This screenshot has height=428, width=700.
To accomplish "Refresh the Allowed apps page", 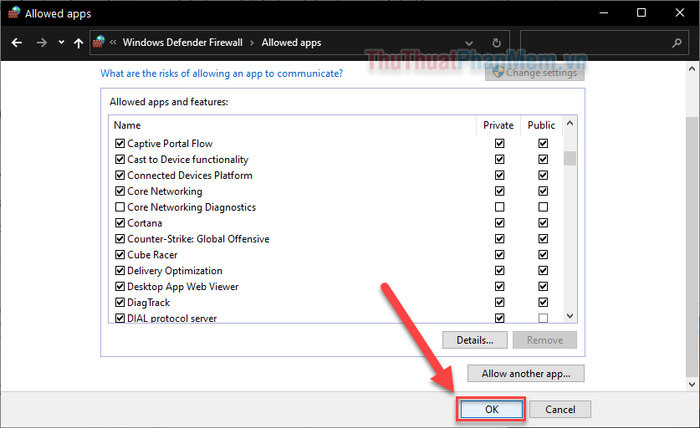I will pos(496,43).
